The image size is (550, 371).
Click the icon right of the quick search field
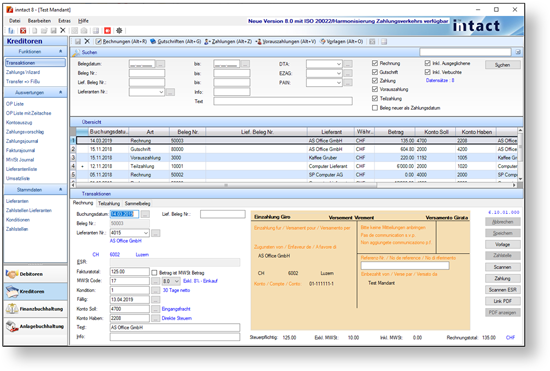point(518,52)
